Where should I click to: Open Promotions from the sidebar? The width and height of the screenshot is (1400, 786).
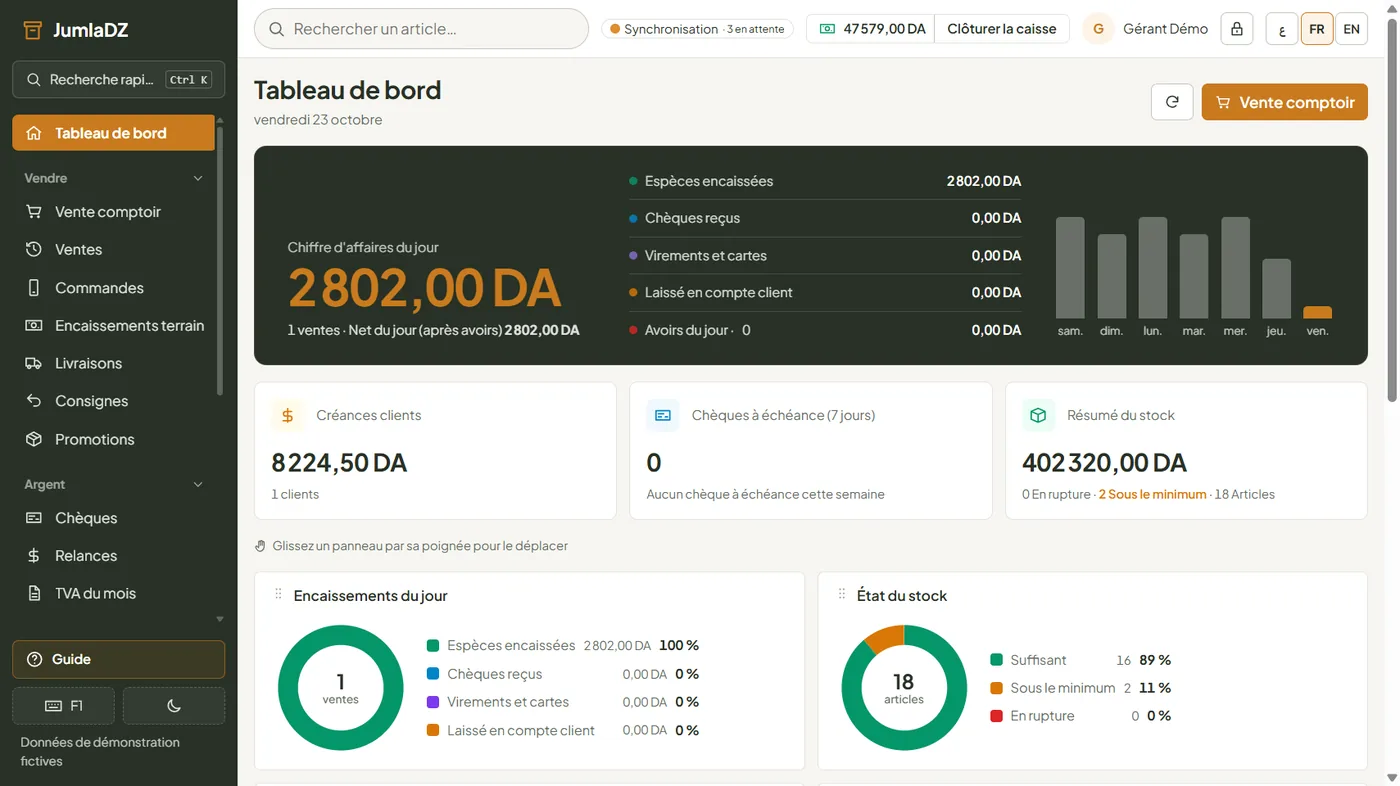tap(113, 439)
